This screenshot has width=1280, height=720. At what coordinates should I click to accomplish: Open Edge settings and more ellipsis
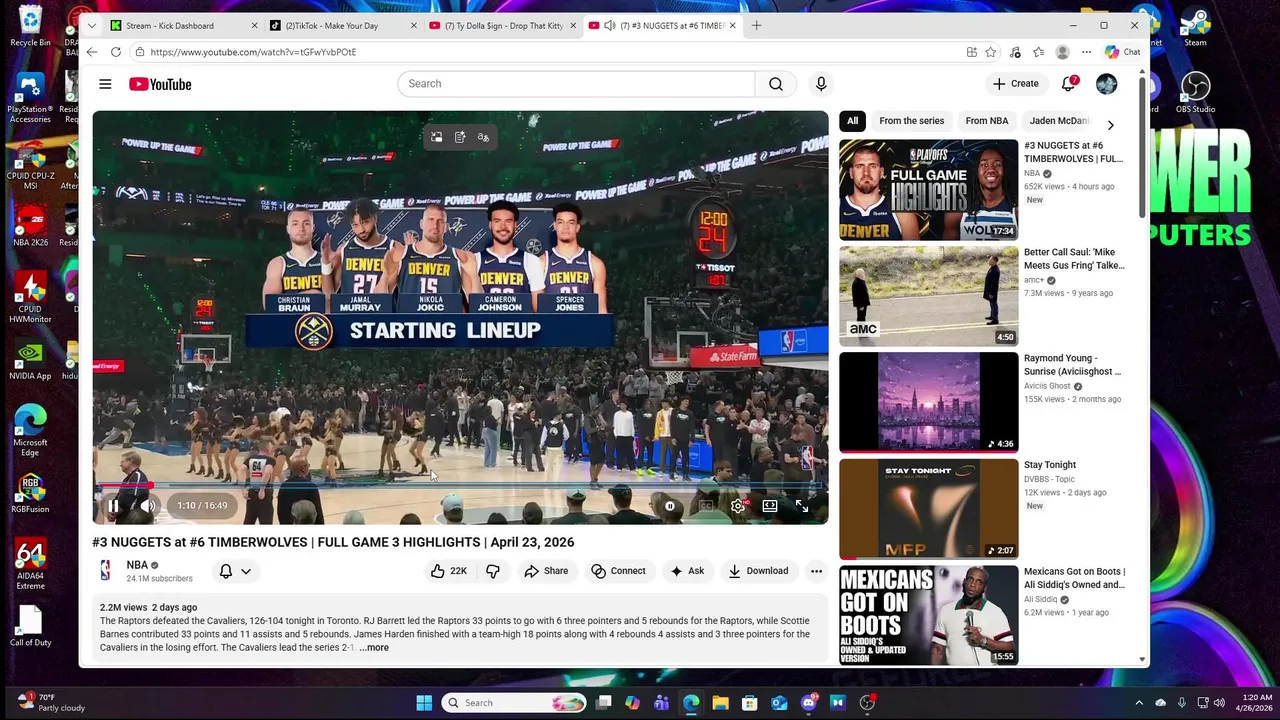tap(1087, 52)
